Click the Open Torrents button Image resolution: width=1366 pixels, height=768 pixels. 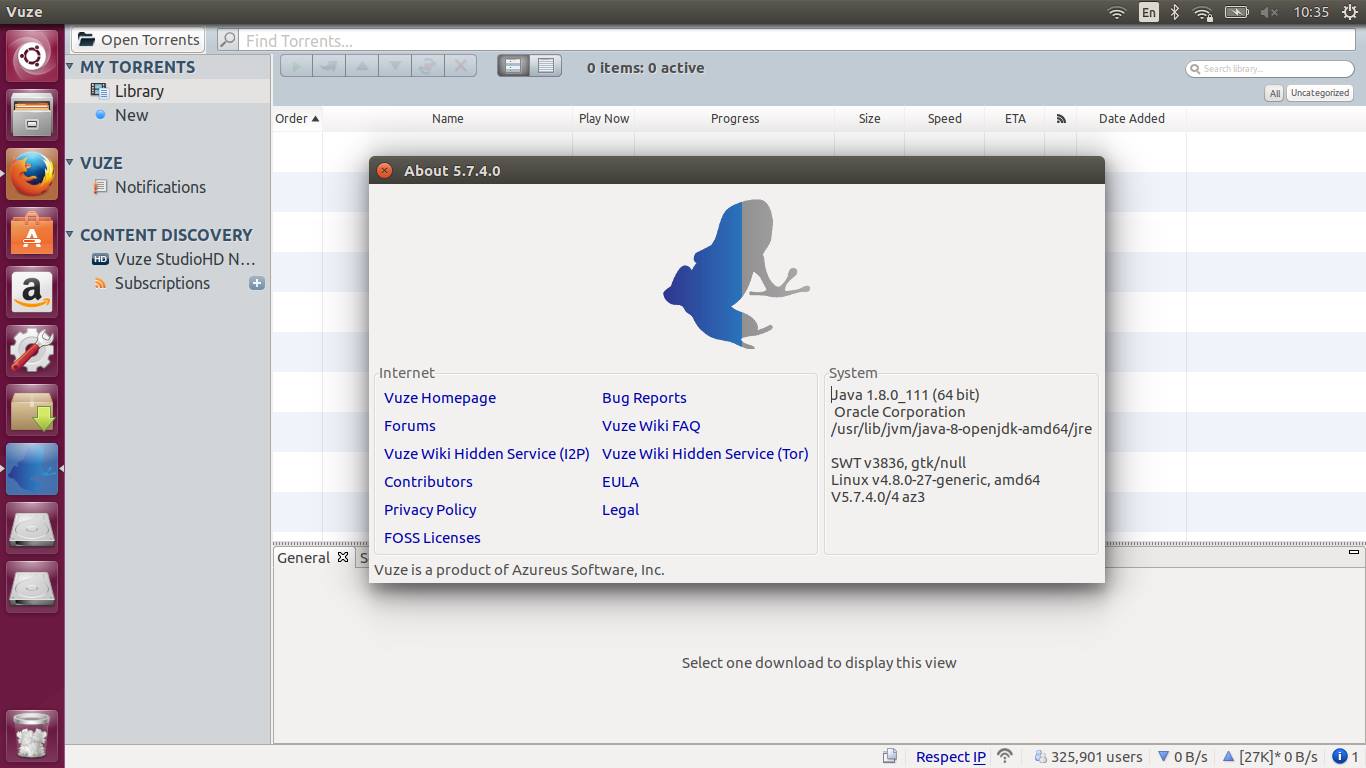pos(138,40)
